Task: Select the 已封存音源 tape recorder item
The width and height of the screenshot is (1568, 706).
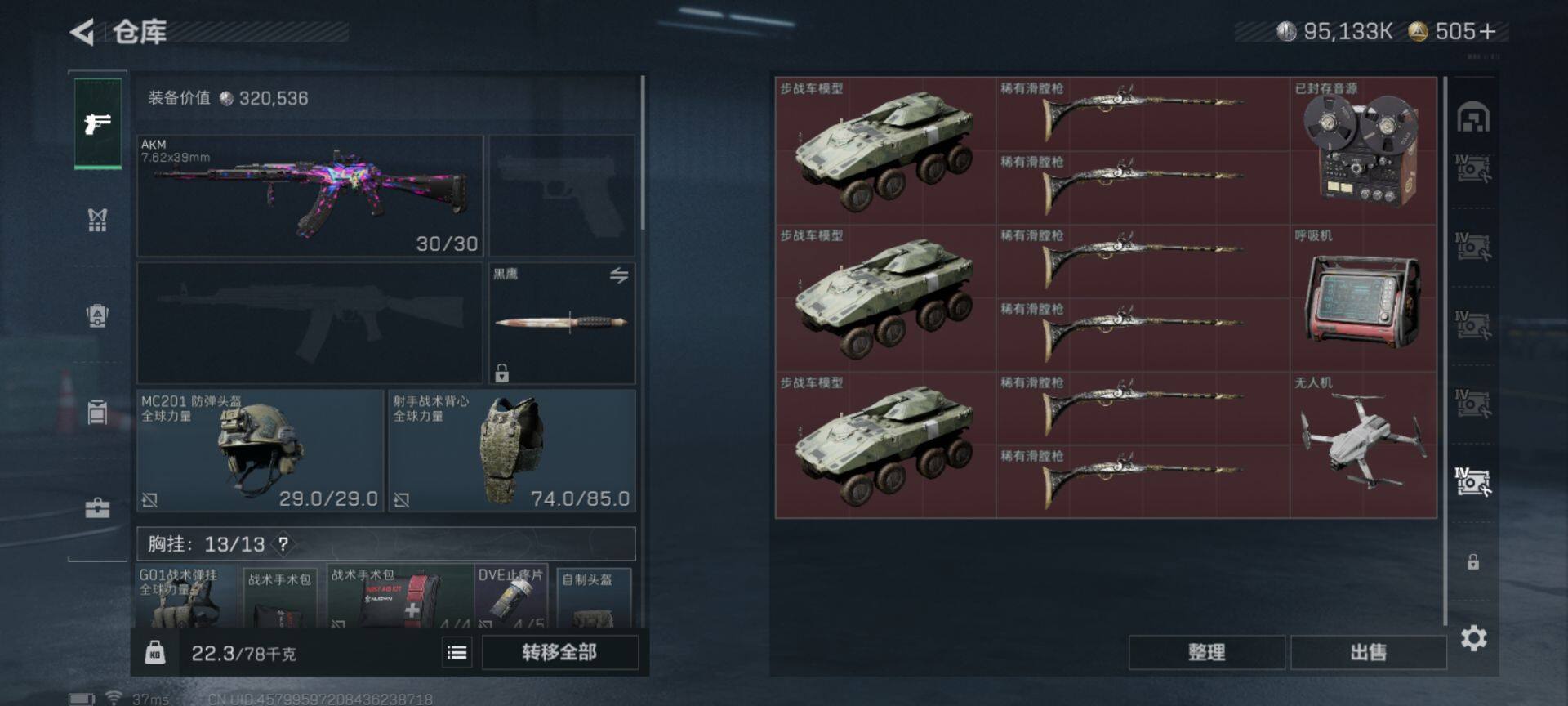Action: click(x=1363, y=150)
